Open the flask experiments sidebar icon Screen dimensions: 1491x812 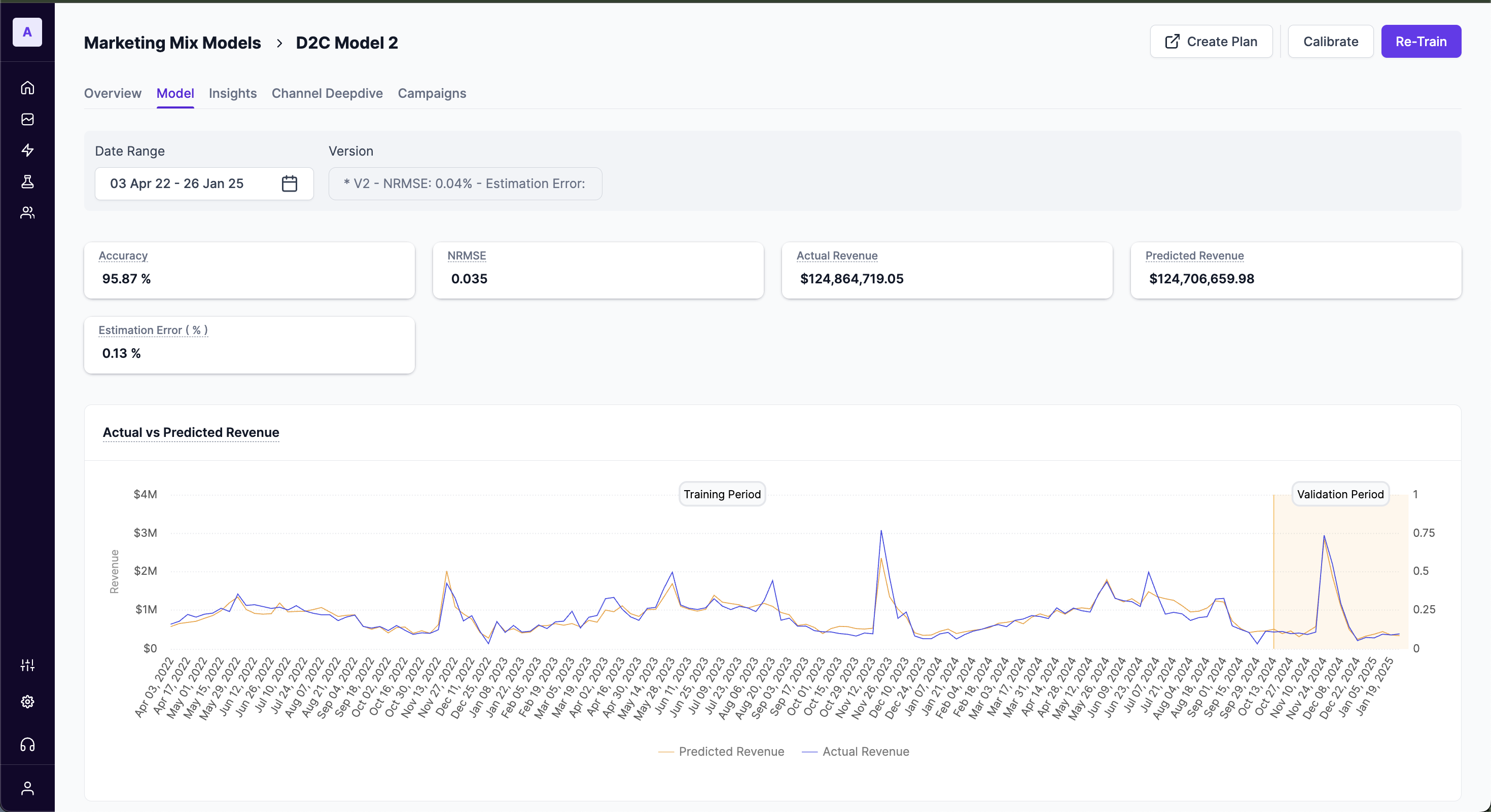27,181
